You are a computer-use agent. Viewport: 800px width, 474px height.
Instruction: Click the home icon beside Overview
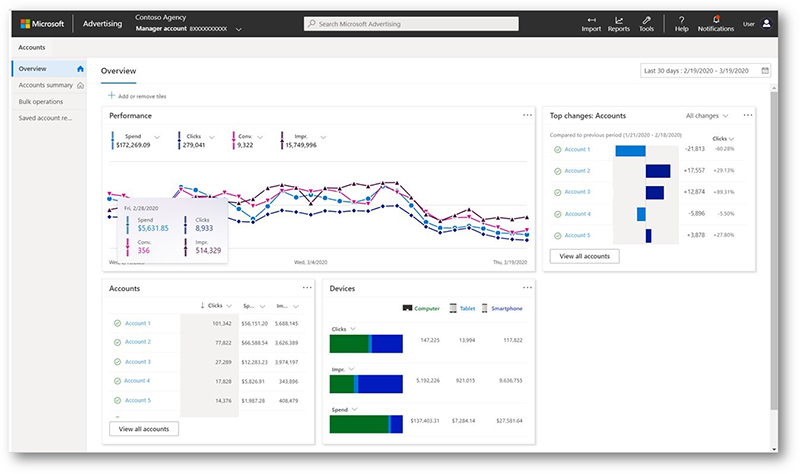point(80,69)
